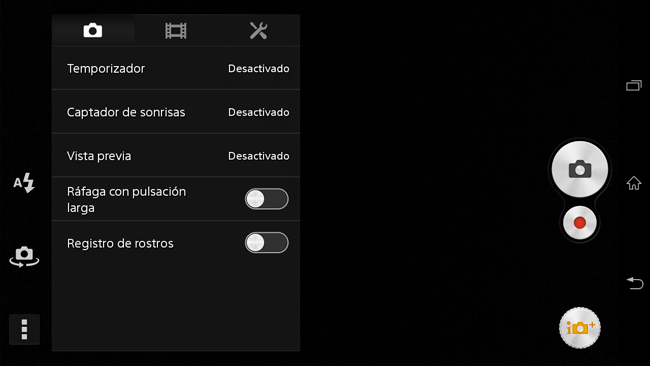The width and height of the screenshot is (650, 366).
Task: Open the photo settings camera tab
Action: [x=93, y=30]
